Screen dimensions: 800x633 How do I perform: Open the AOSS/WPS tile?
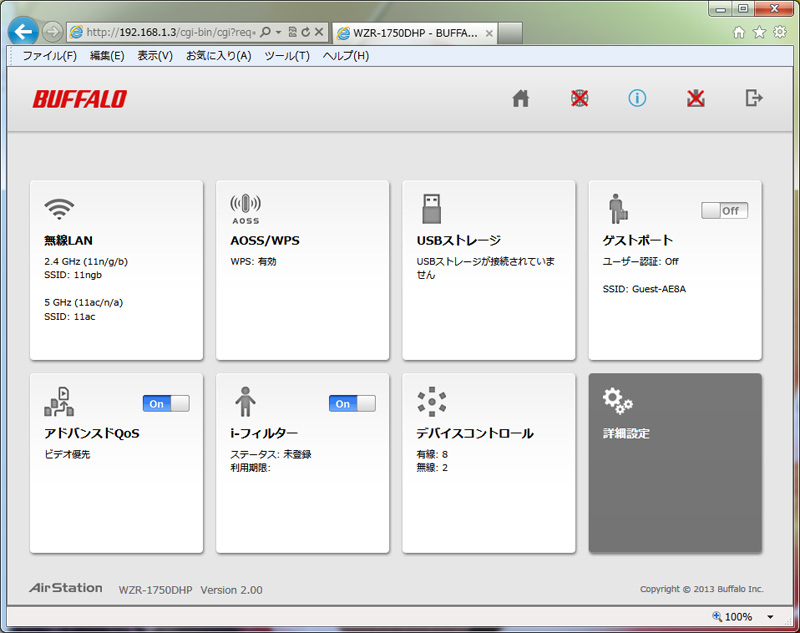click(302, 270)
